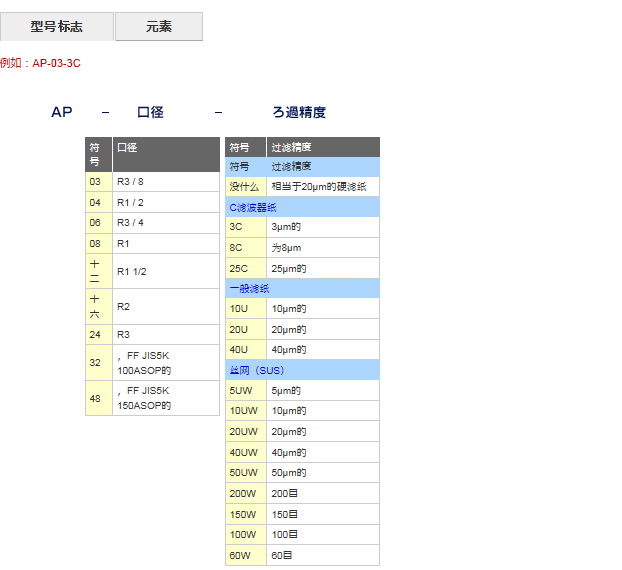Select the 40U symbol cell
The width and height of the screenshot is (622, 570).
(x=246, y=349)
